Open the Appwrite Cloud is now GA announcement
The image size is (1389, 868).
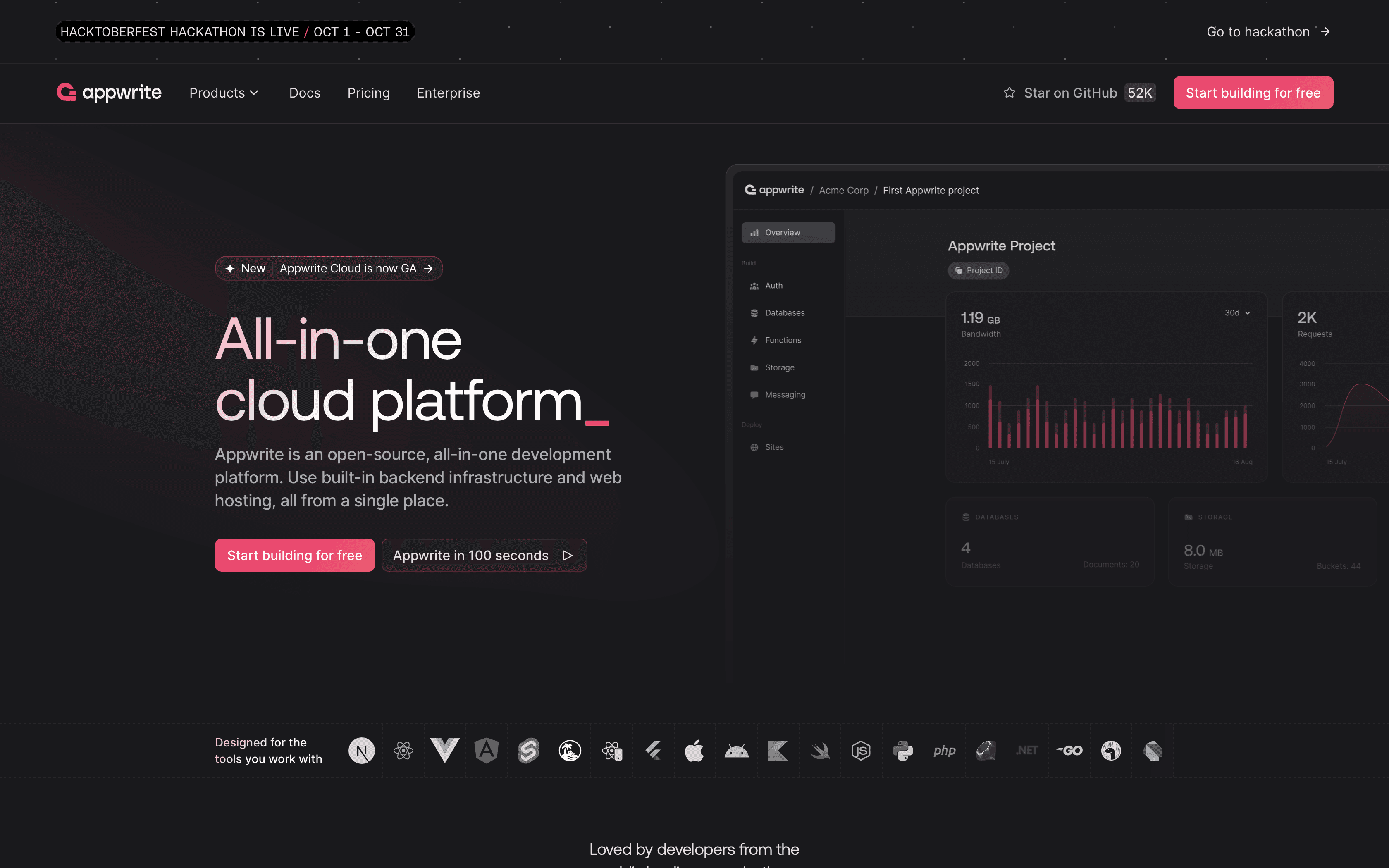click(x=328, y=268)
